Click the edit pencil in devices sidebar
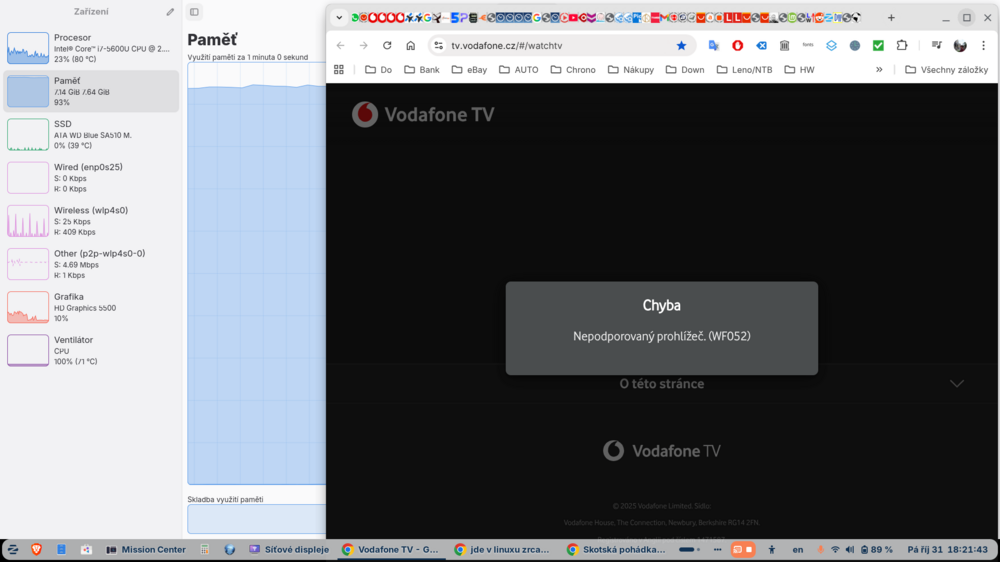 coord(170,12)
